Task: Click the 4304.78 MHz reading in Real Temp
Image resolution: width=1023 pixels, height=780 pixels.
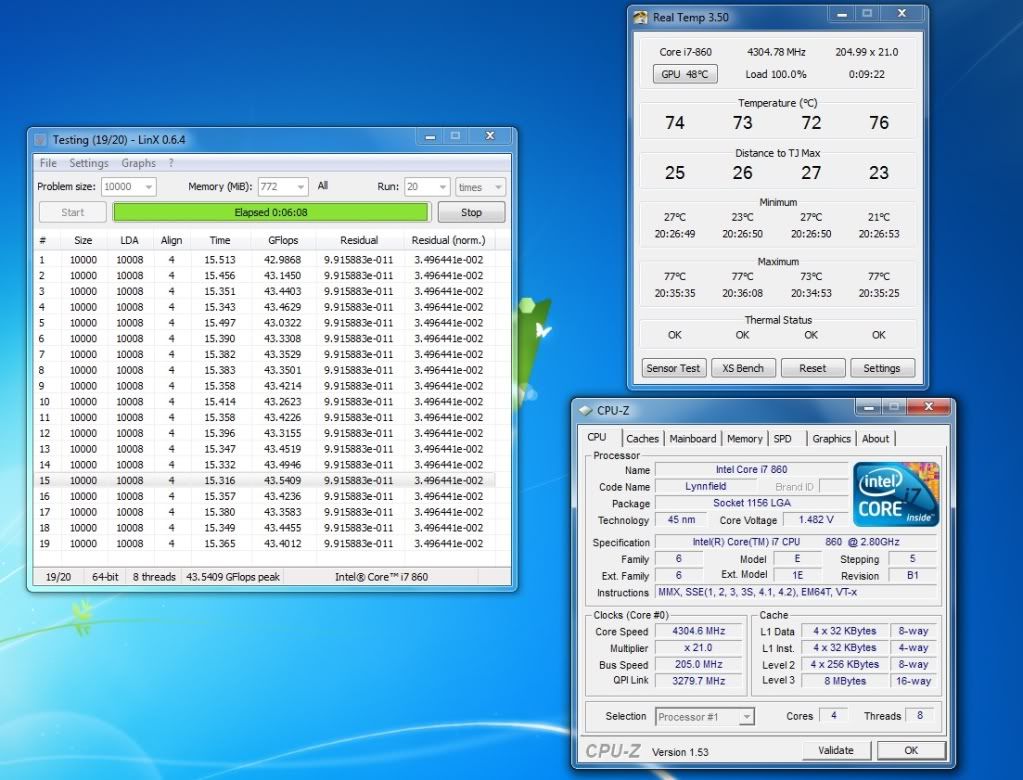Action: pos(776,52)
